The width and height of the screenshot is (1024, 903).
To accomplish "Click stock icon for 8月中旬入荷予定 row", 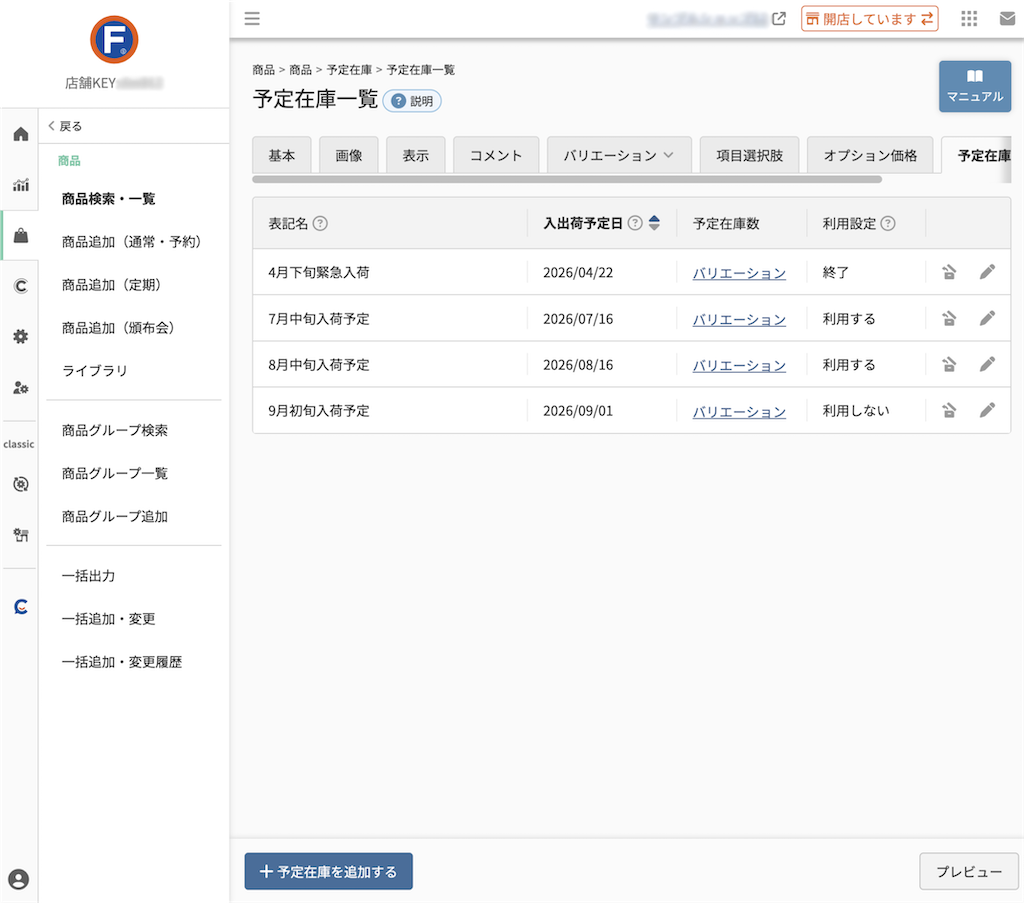I will pyautogui.click(x=949, y=364).
